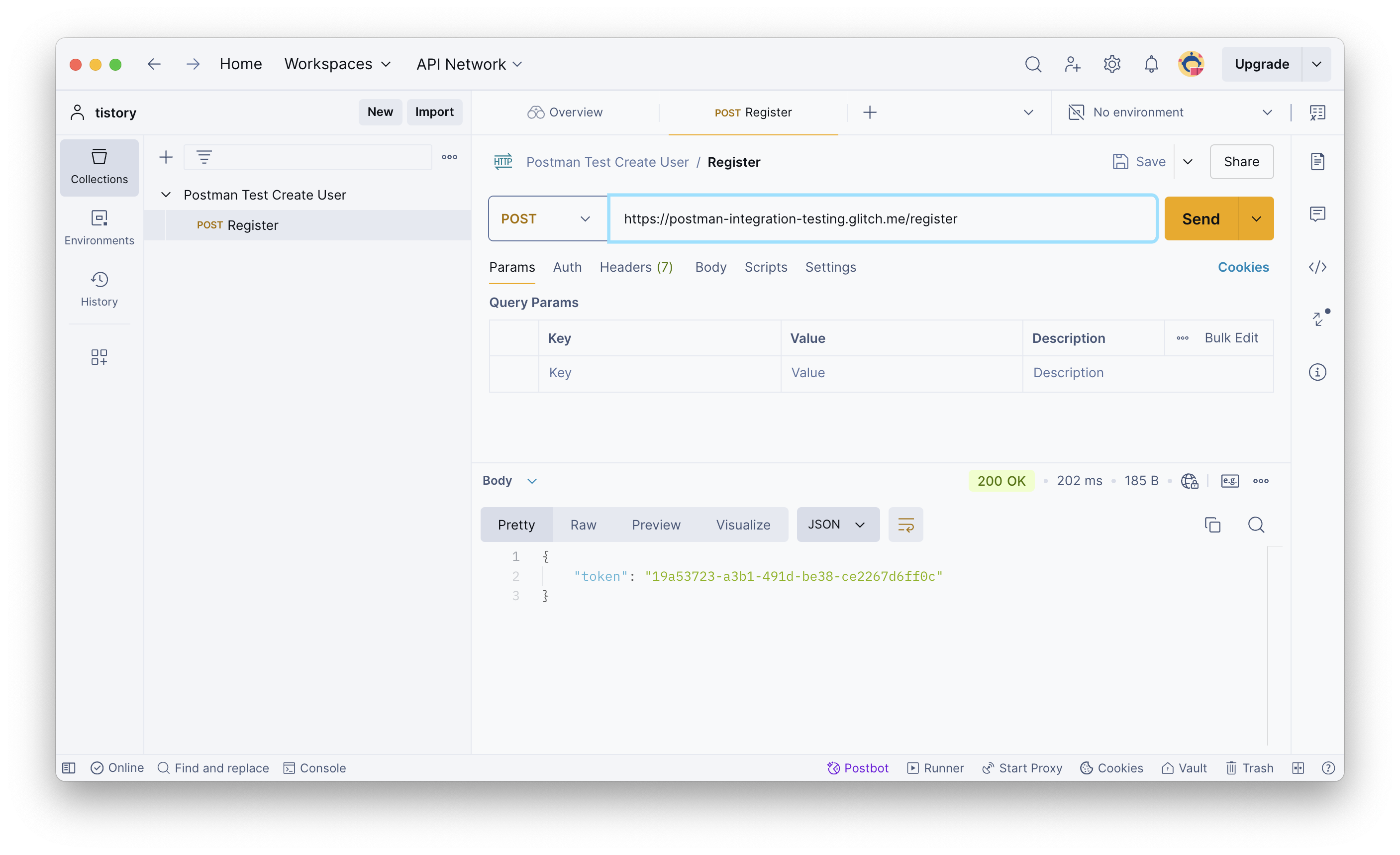Open the settings gear icon
The image size is (1400, 855).
pos(1112,64)
